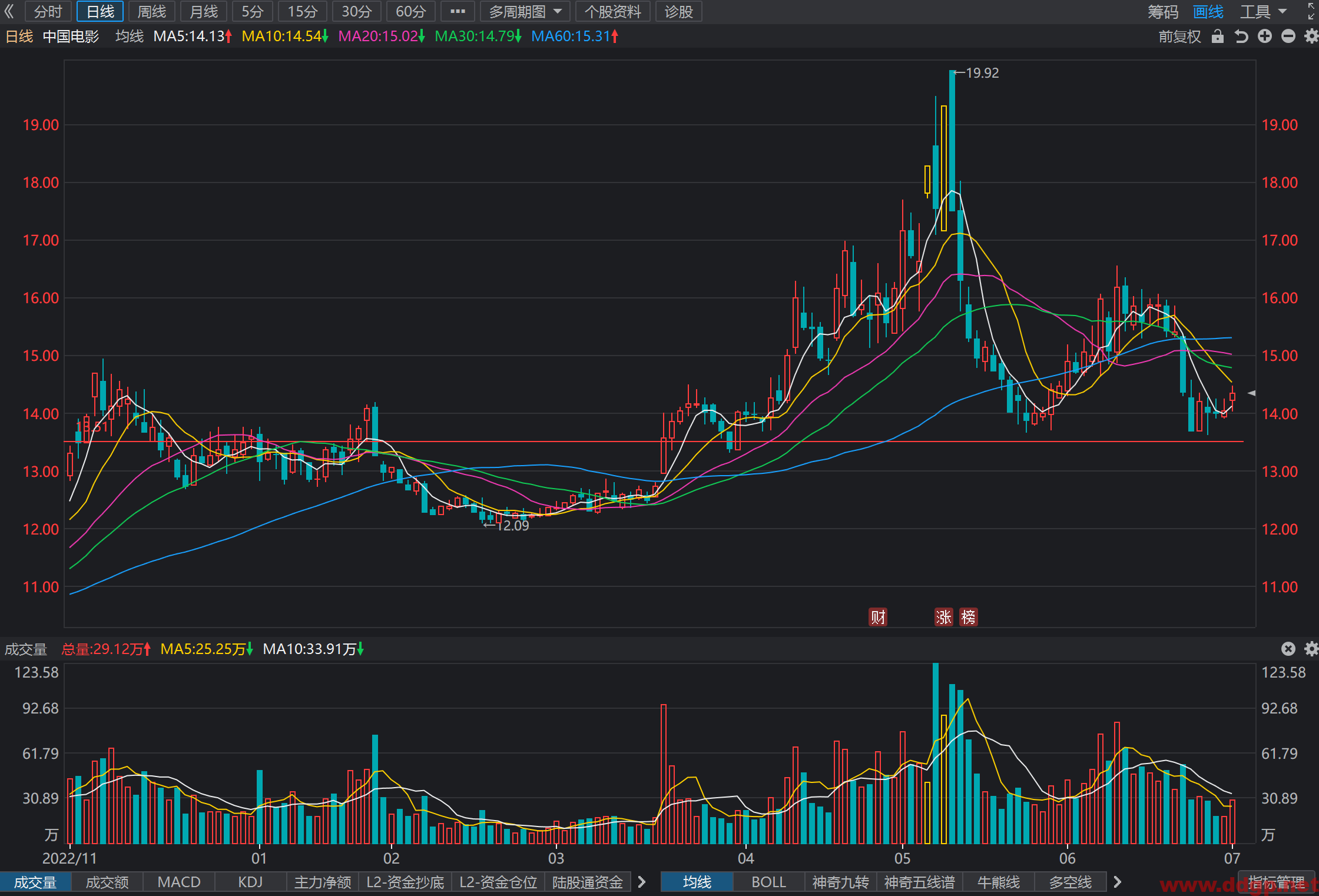
Task: Zoom out chart with the minus icon
Action: coord(1288,36)
